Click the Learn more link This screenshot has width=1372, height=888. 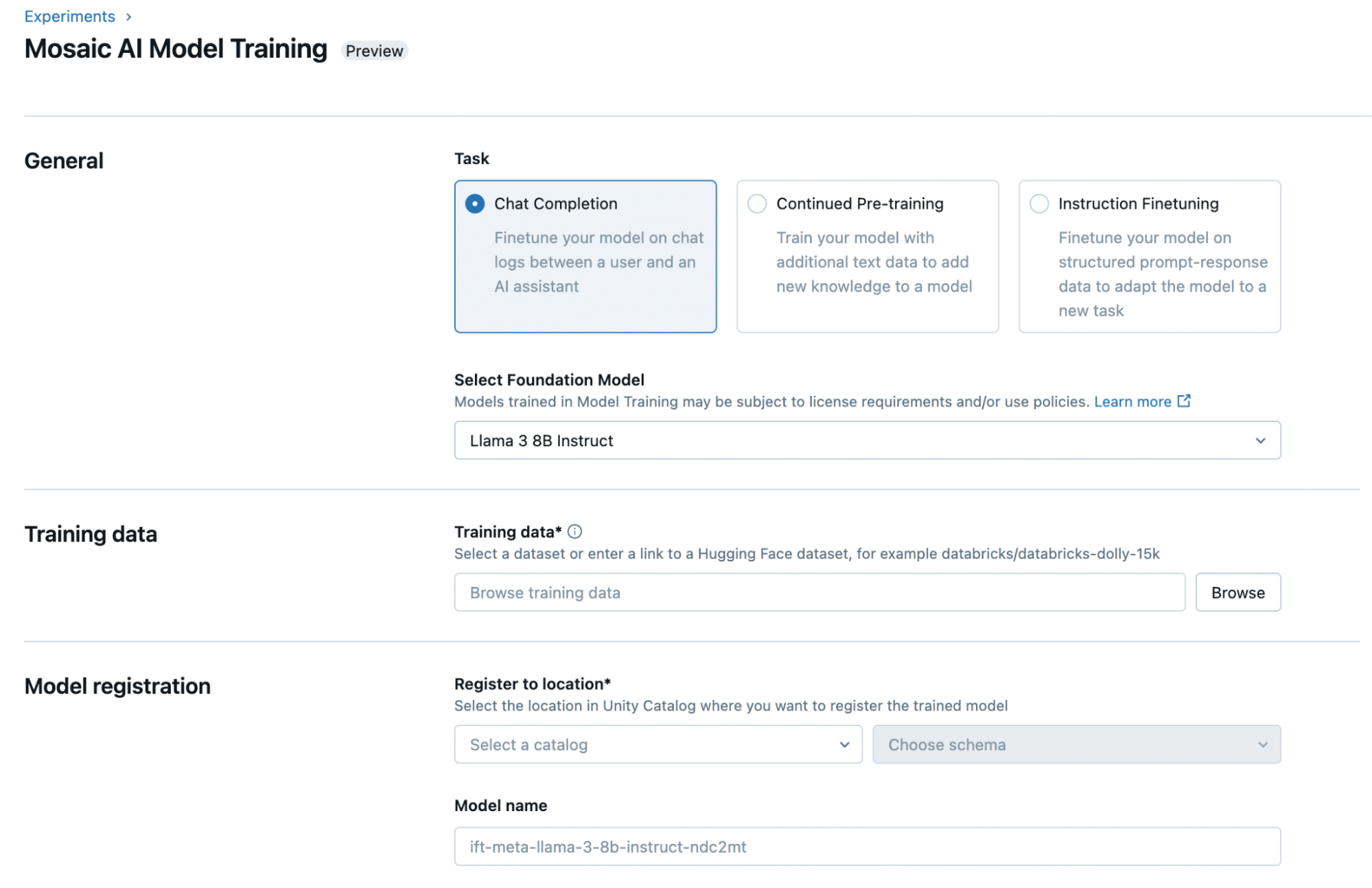1132,401
